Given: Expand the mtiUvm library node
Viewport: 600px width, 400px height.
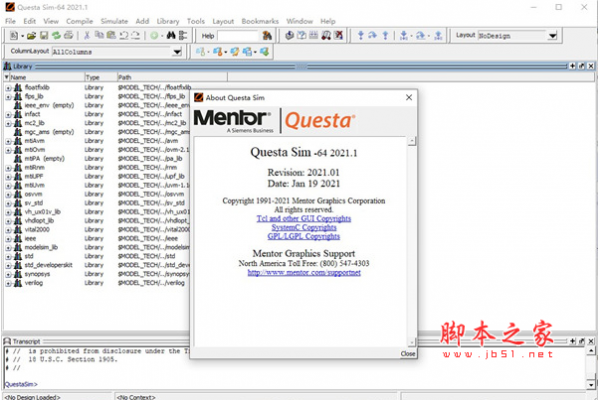Looking at the screenshot, I should coord(8,186).
